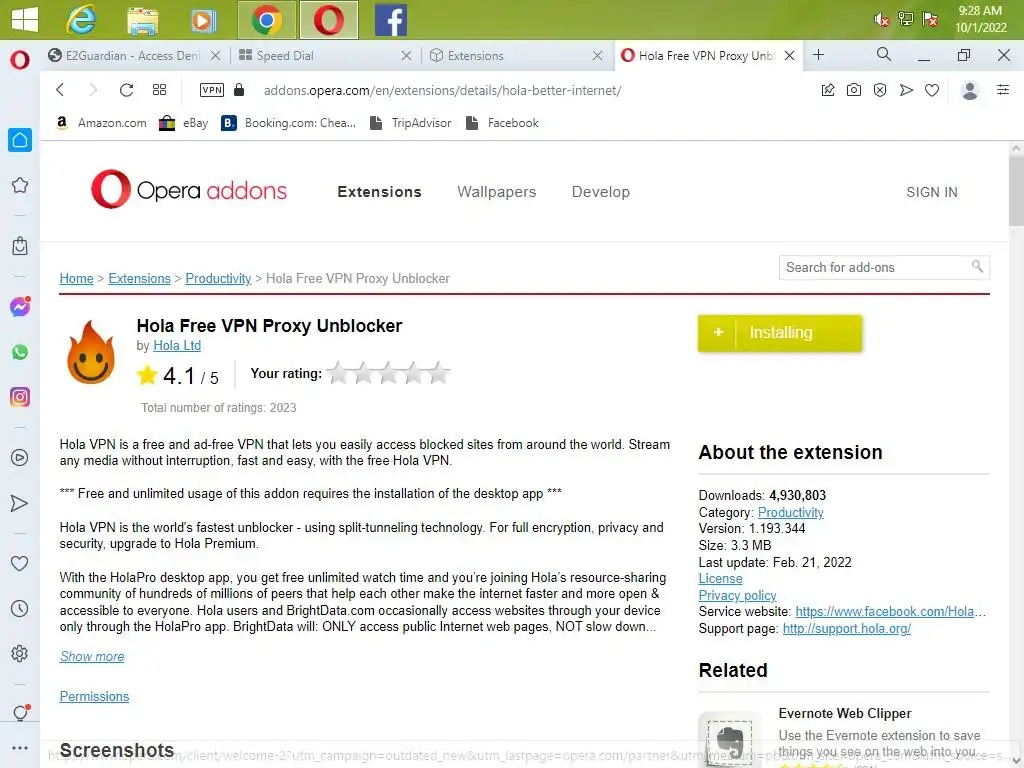Focus the Search for add-ons field
1024x768 pixels.
click(884, 268)
